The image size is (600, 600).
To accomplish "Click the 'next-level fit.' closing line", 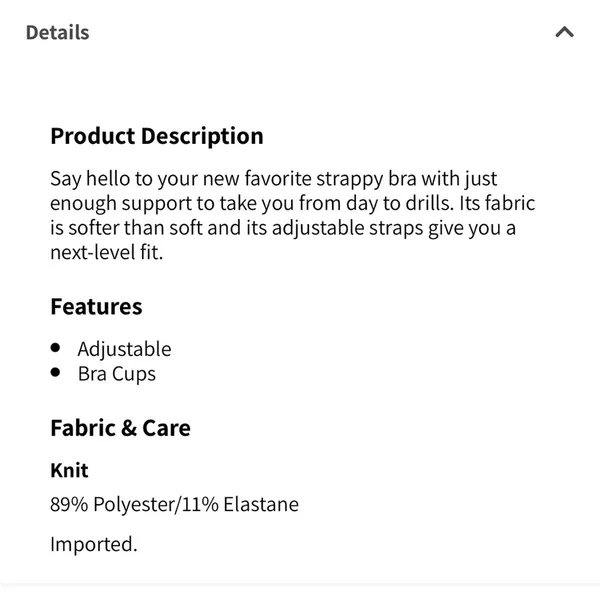I will point(107,253).
